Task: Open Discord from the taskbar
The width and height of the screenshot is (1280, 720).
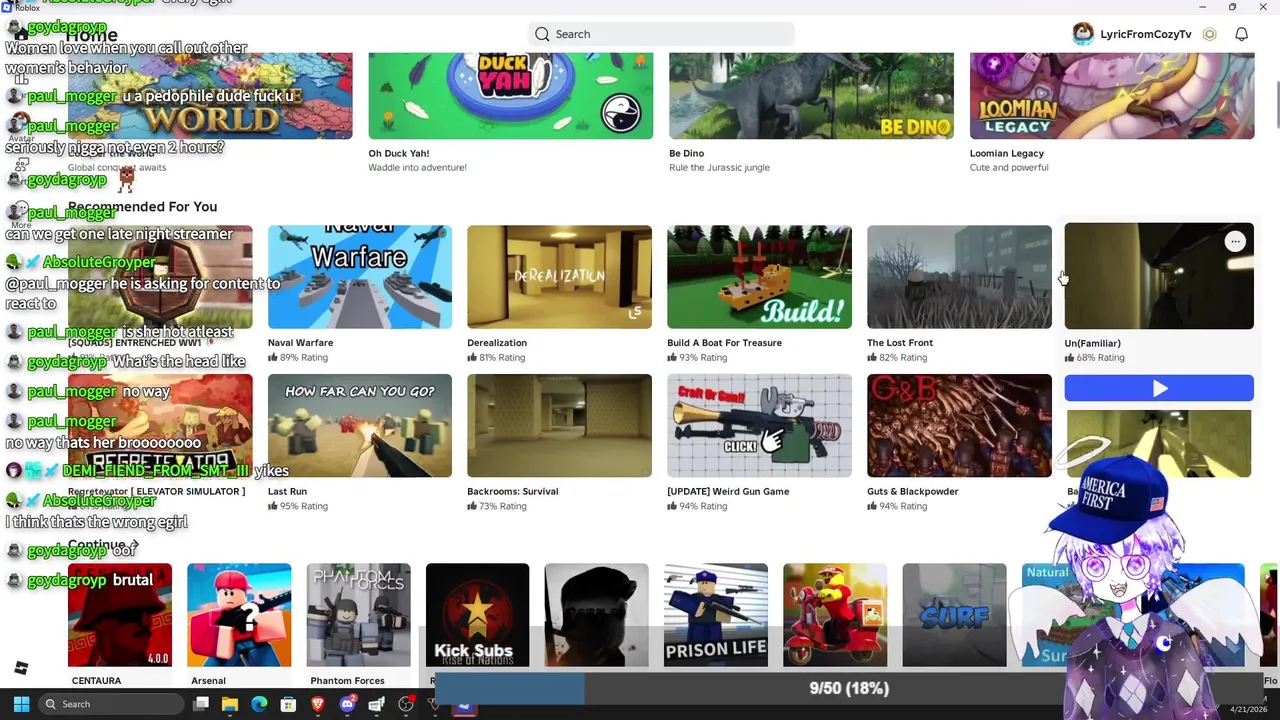Action: point(347,704)
